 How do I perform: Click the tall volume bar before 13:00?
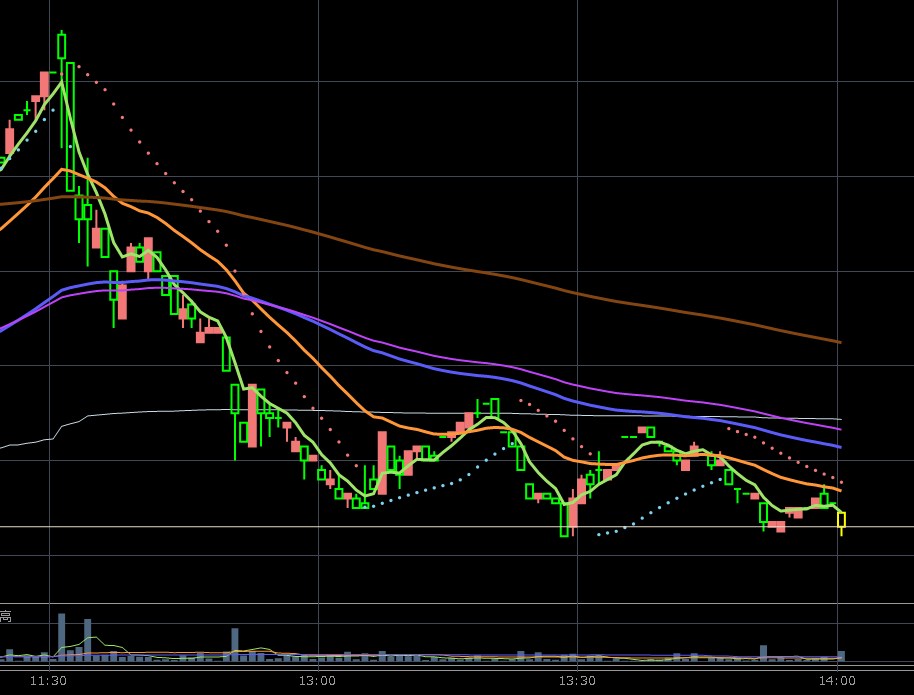coord(235,643)
